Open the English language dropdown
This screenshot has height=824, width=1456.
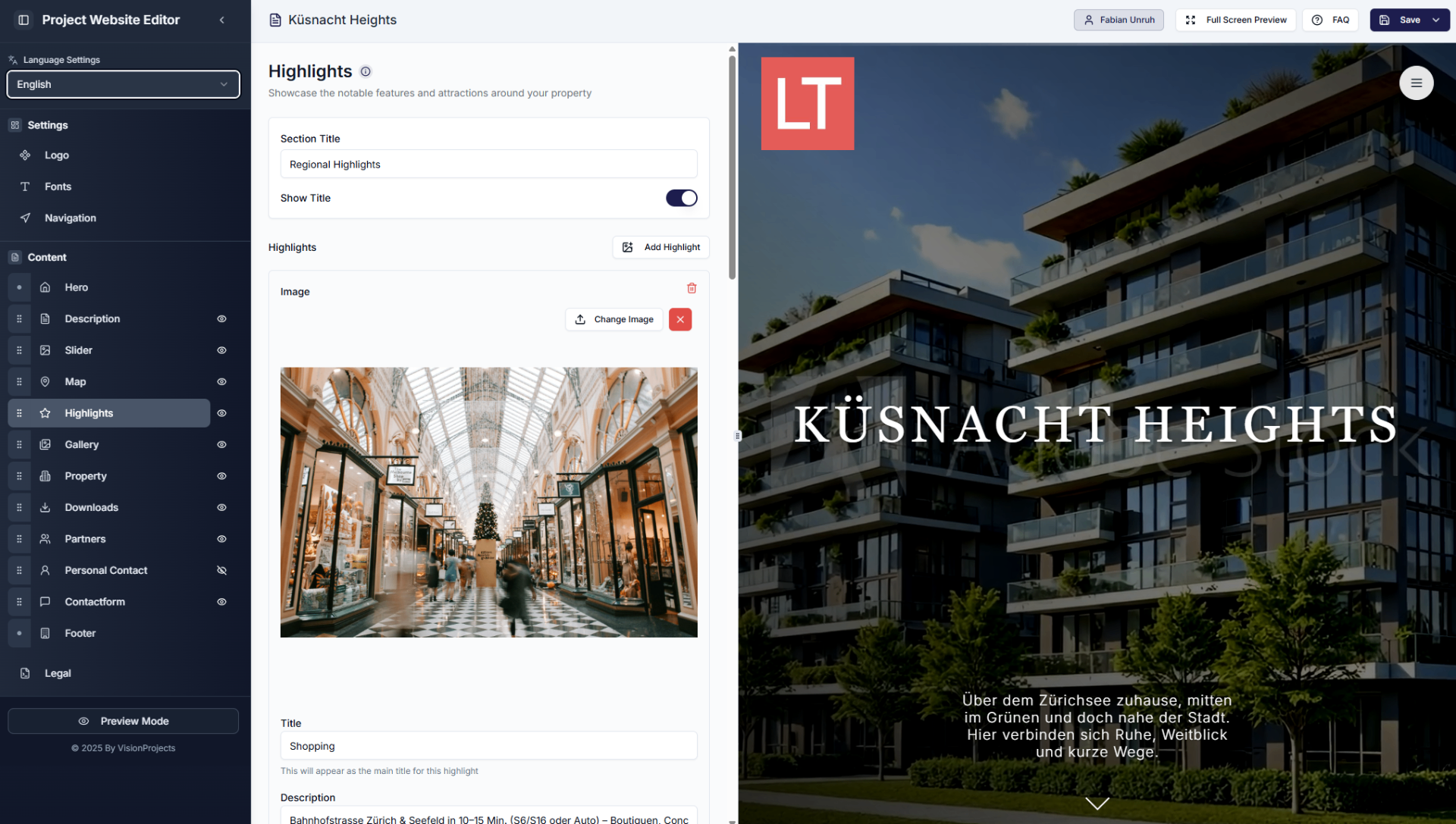pos(123,84)
